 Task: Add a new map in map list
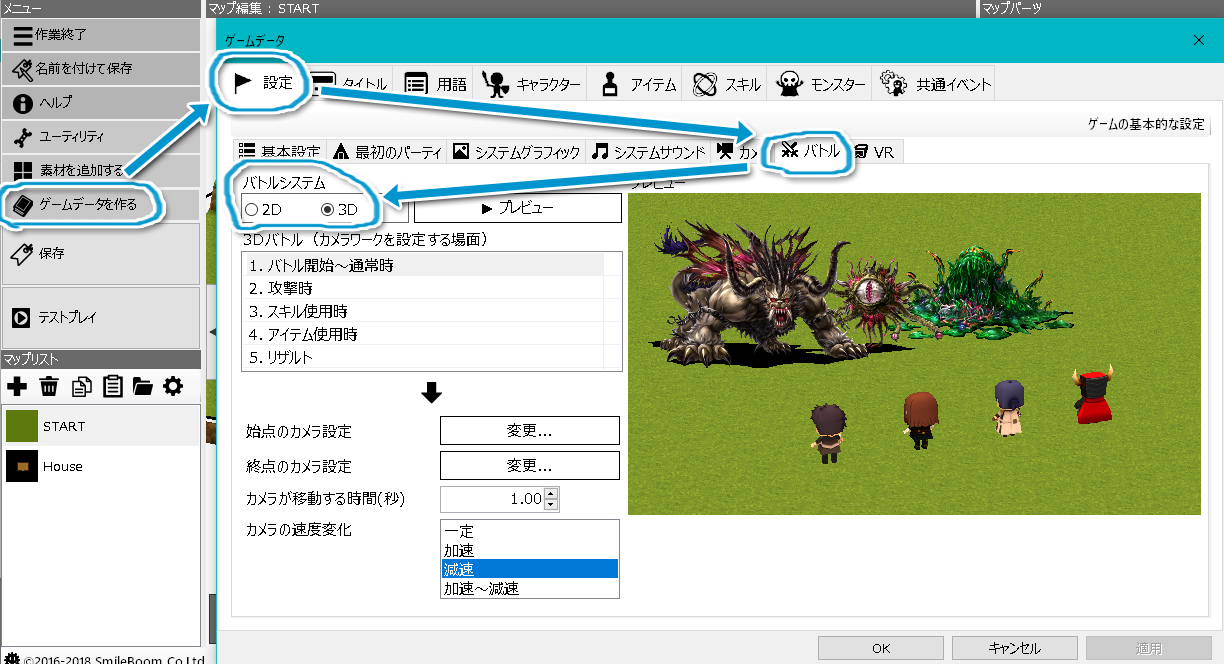point(17,386)
